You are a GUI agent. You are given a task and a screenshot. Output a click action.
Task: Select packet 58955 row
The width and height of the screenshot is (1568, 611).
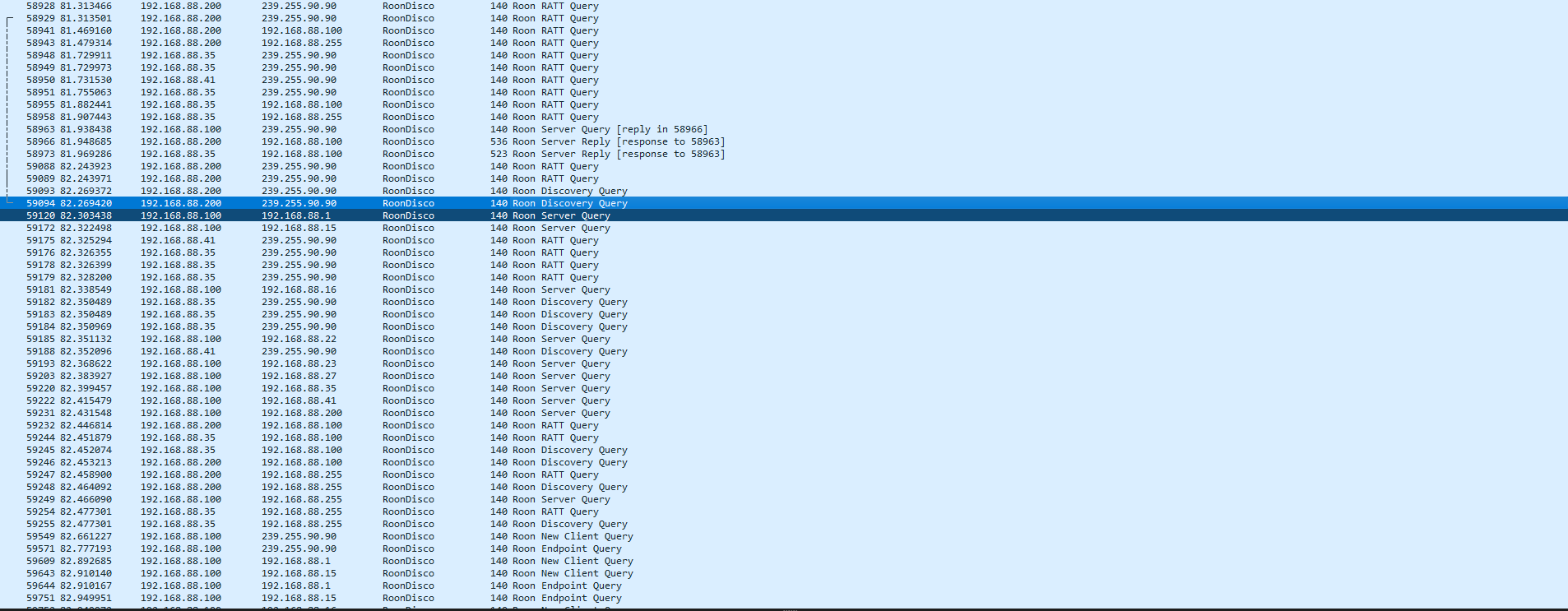tap(784, 104)
